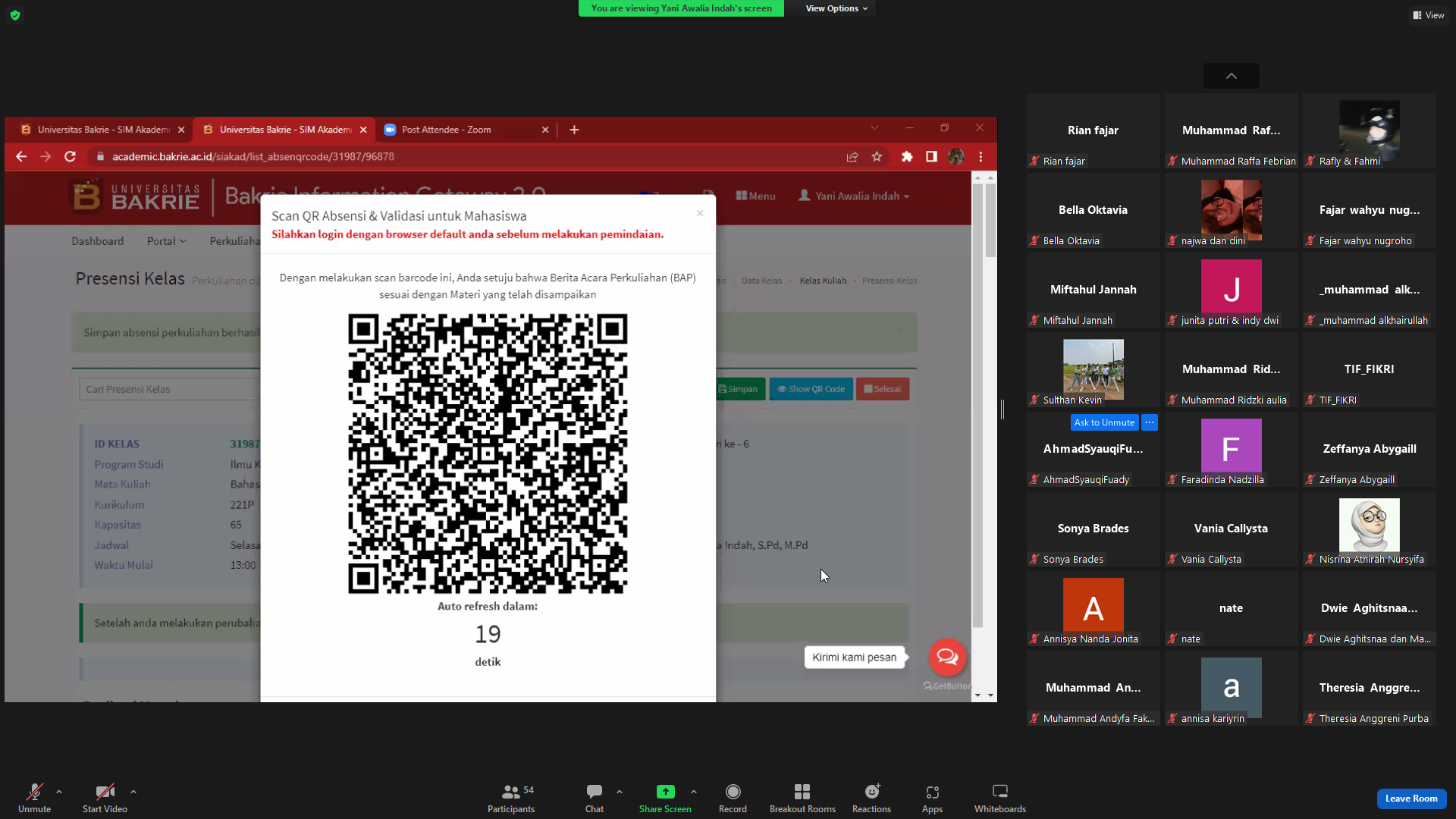Select Faradinda Nadzilla's purple F avatar
This screenshot has height=819, width=1456.
1231,449
